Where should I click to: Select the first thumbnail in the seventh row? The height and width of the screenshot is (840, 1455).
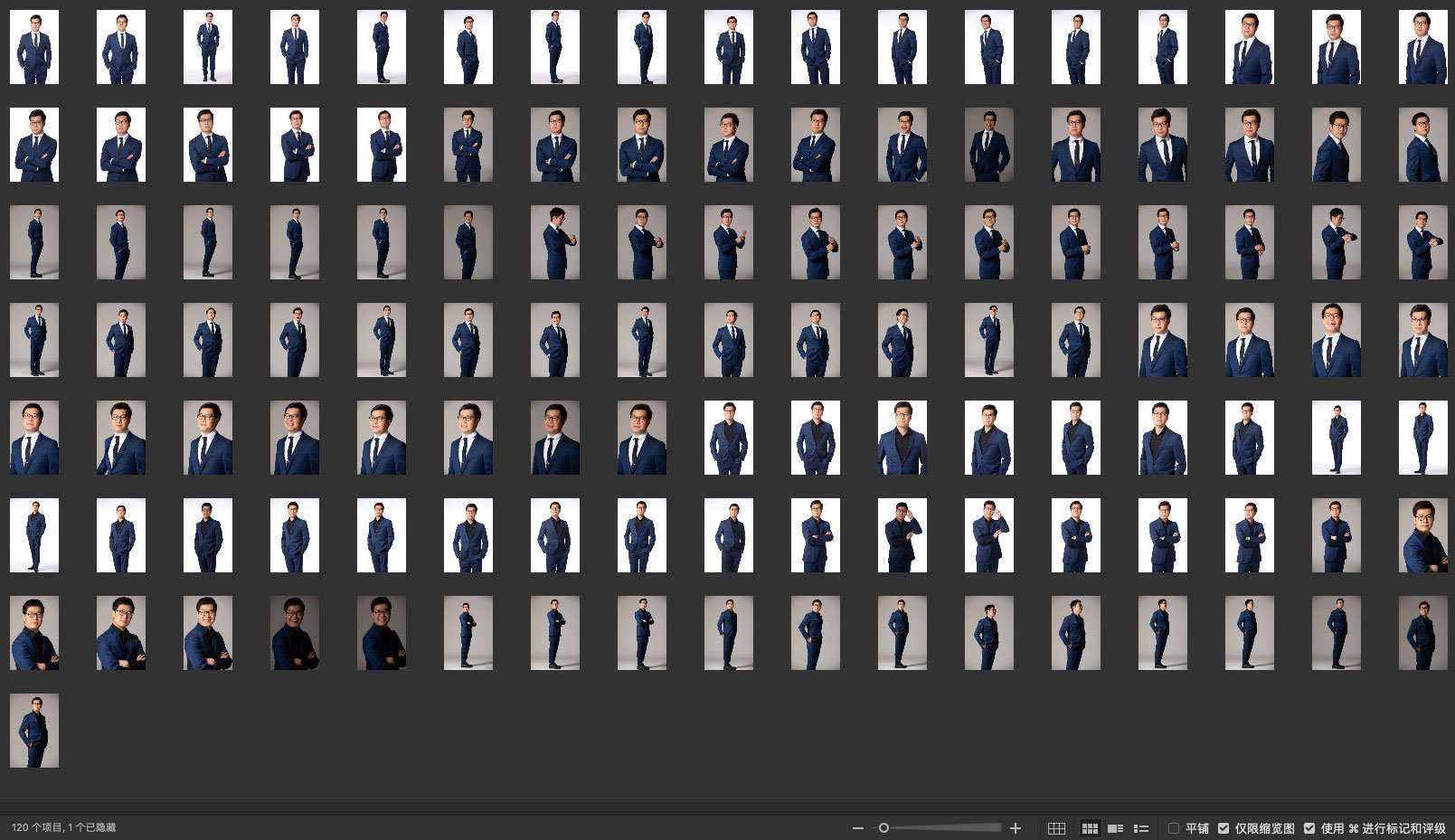34,633
